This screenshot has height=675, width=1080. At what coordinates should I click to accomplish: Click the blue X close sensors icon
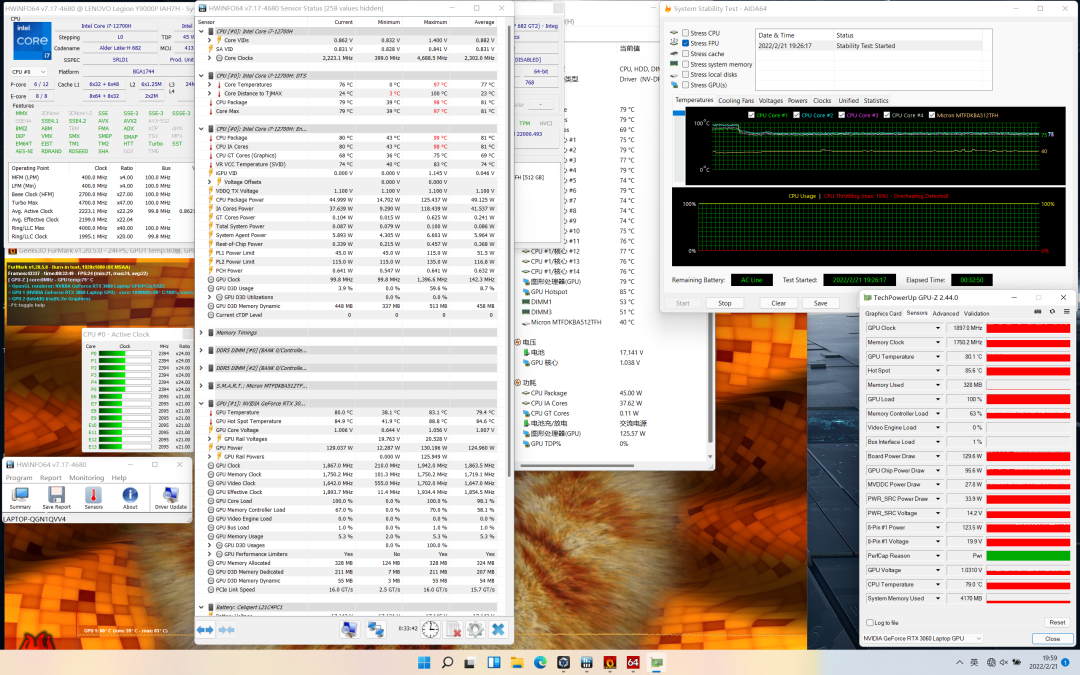(497, 629)
